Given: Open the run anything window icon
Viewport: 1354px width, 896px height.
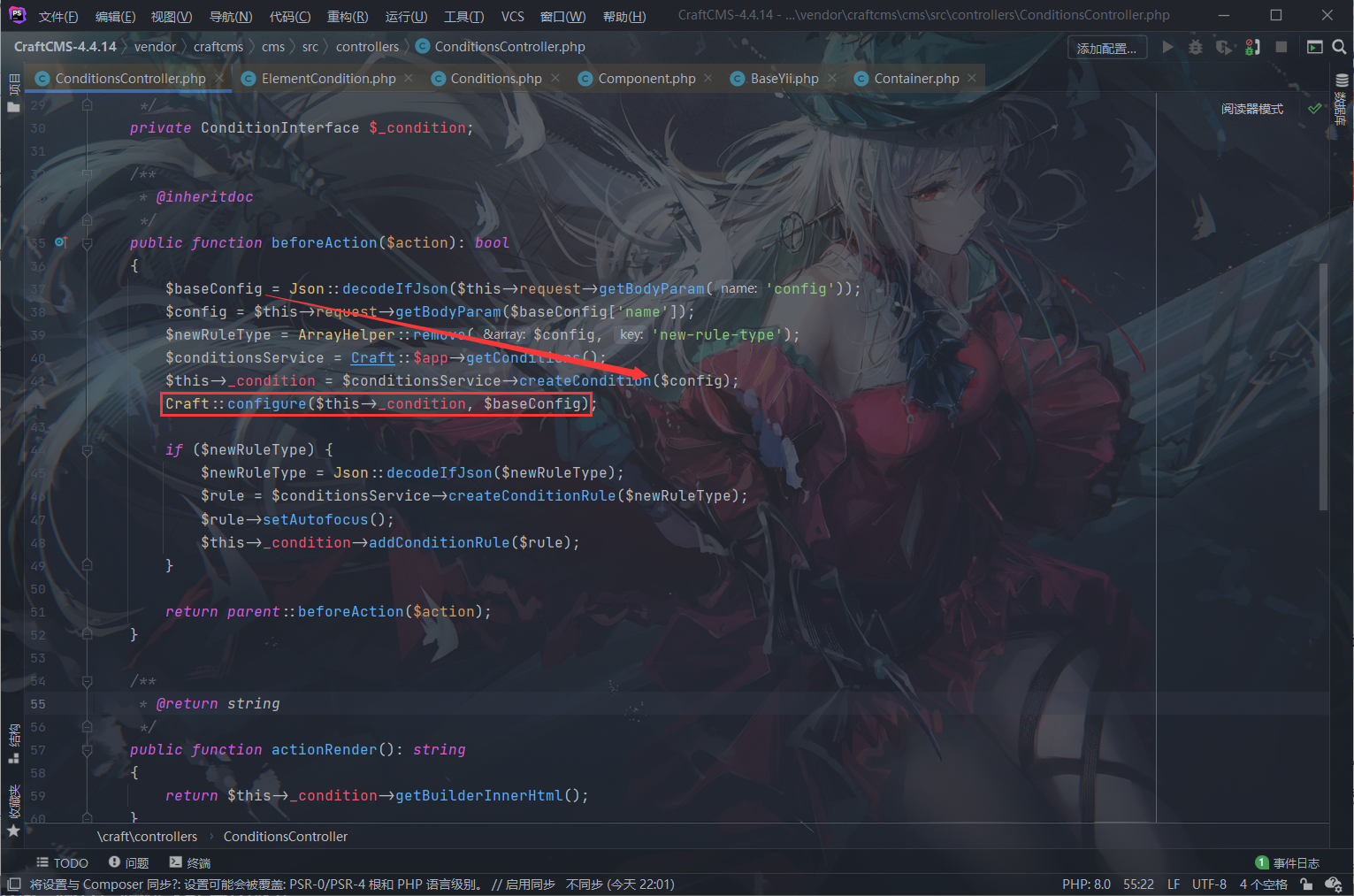Looking at the screenshot, I should (x=1315, y=47).
